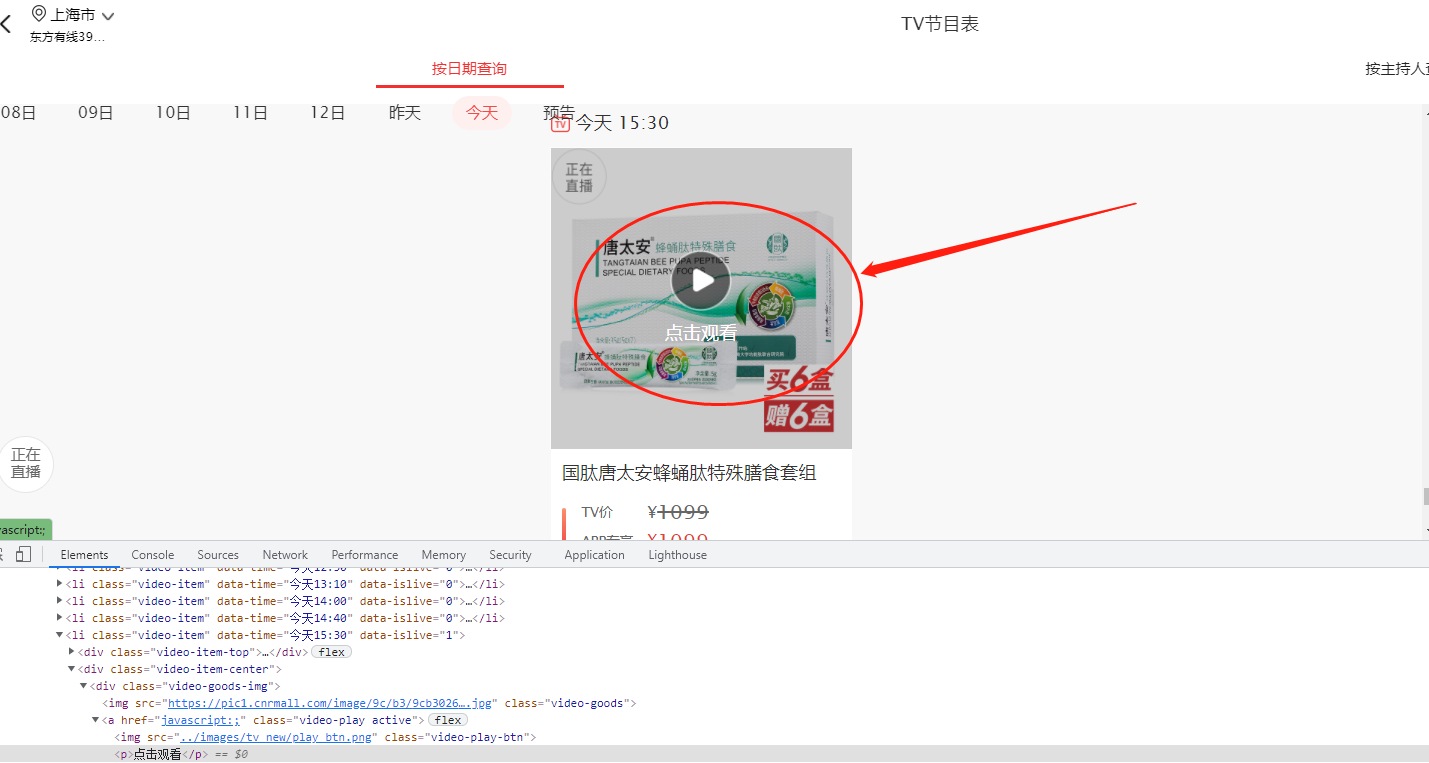Expand the li node with data-time 今天14:40

click(60, 618)
